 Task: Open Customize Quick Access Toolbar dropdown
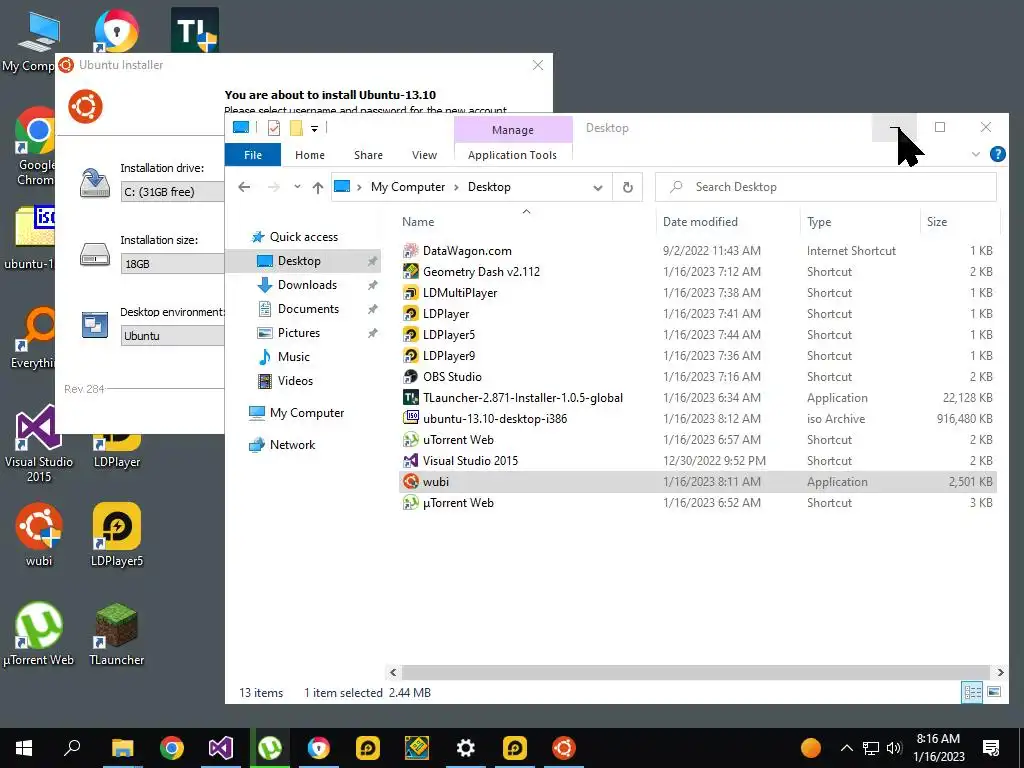pos(314,129)
